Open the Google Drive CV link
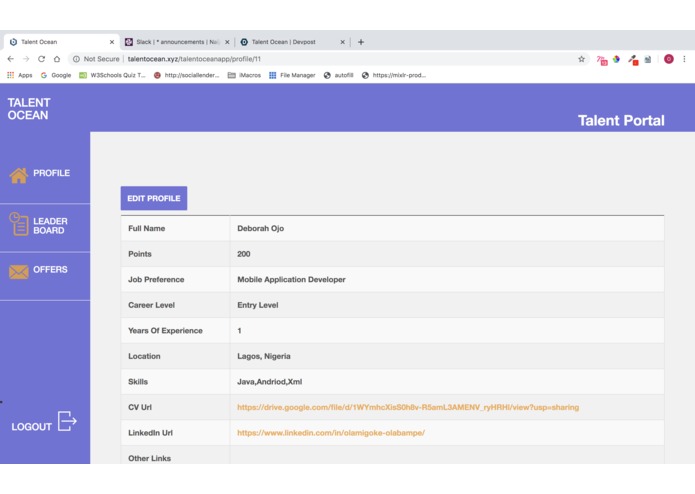Viewport: 695px width, 494px height. coord(408,407)
